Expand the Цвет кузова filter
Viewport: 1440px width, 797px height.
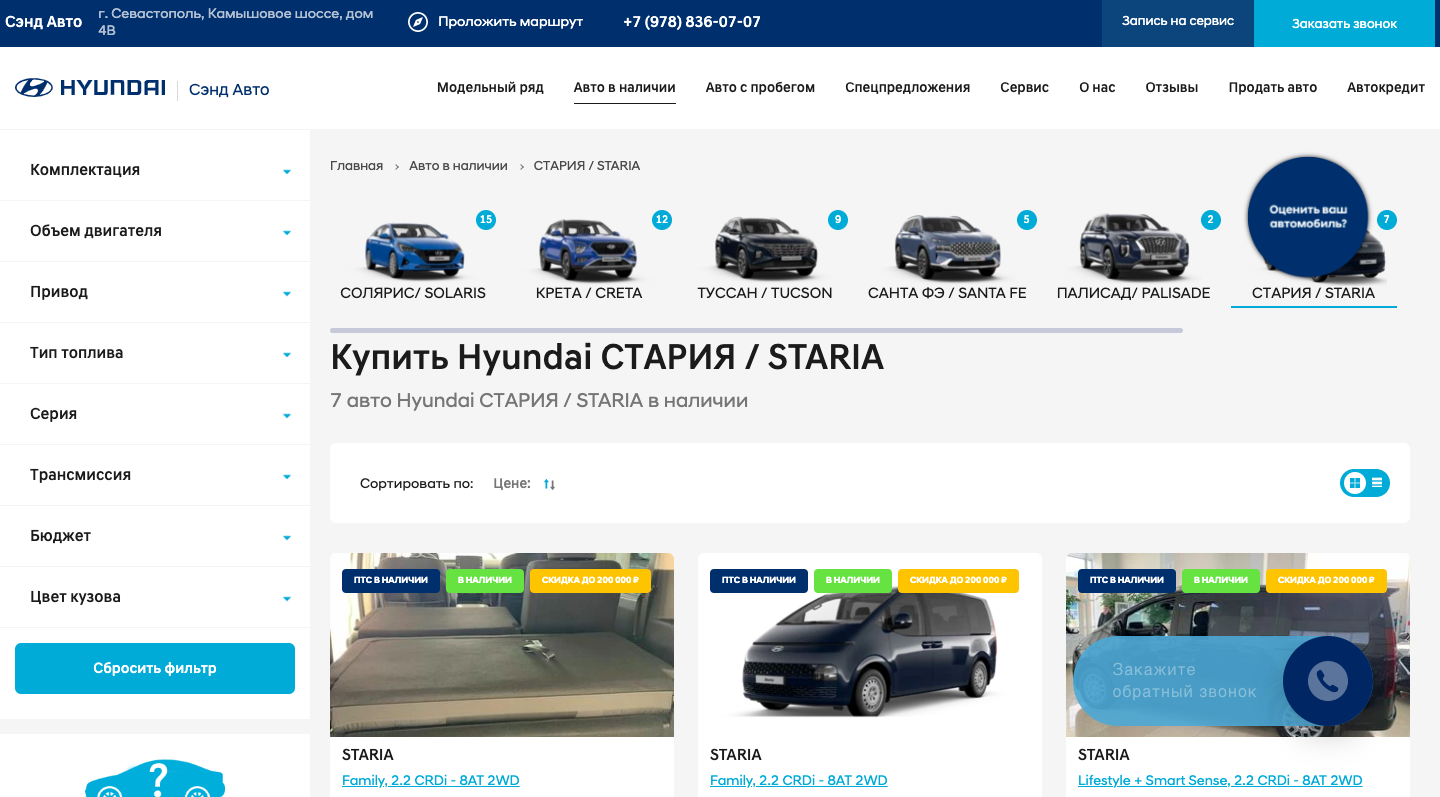pyautogui.click(x=155, y=597)
